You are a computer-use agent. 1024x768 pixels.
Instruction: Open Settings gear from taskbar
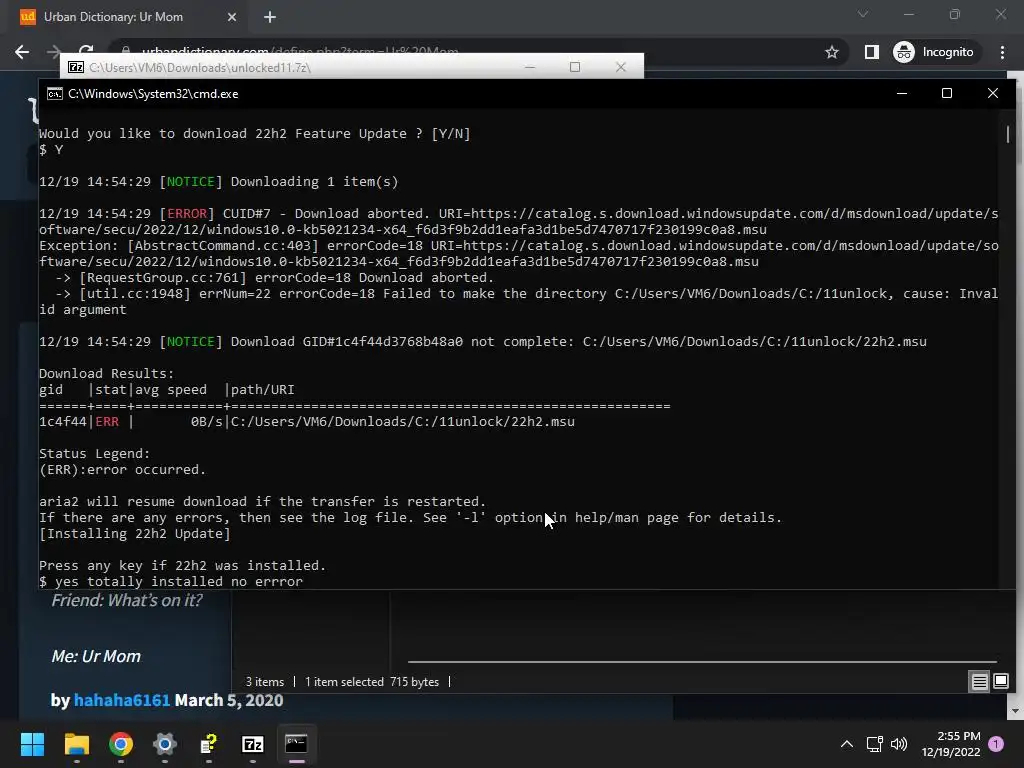(x=165, y=744)
